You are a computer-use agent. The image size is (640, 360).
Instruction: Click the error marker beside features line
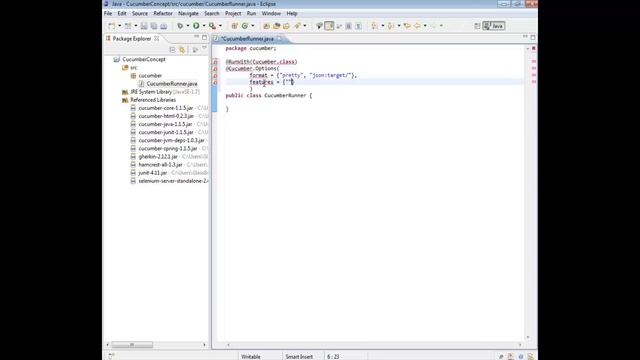[215, 82]
